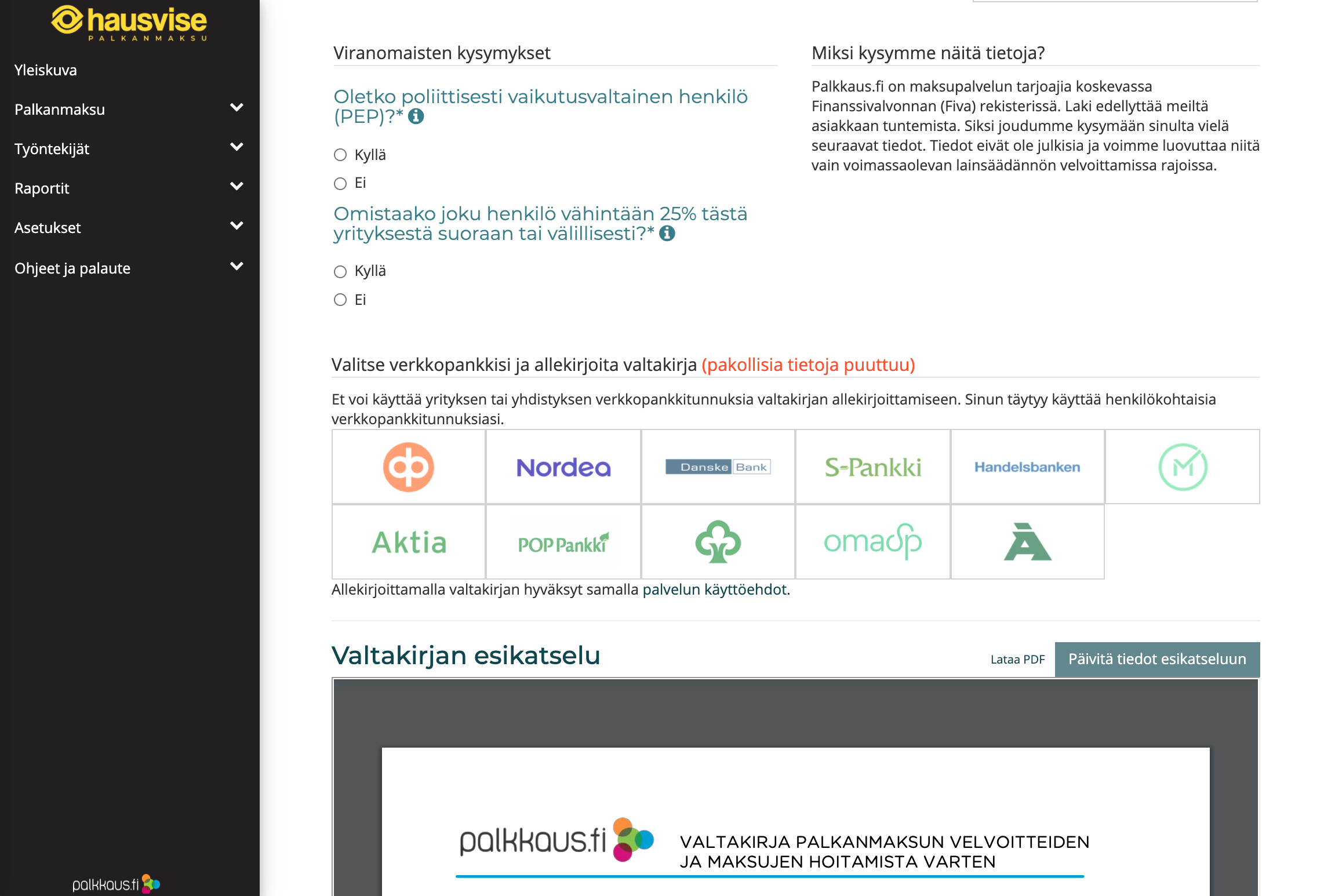Open Palkanmaksu sidebar item
The height and width of the screenshot is (896, 1324).
coord(60,110)
